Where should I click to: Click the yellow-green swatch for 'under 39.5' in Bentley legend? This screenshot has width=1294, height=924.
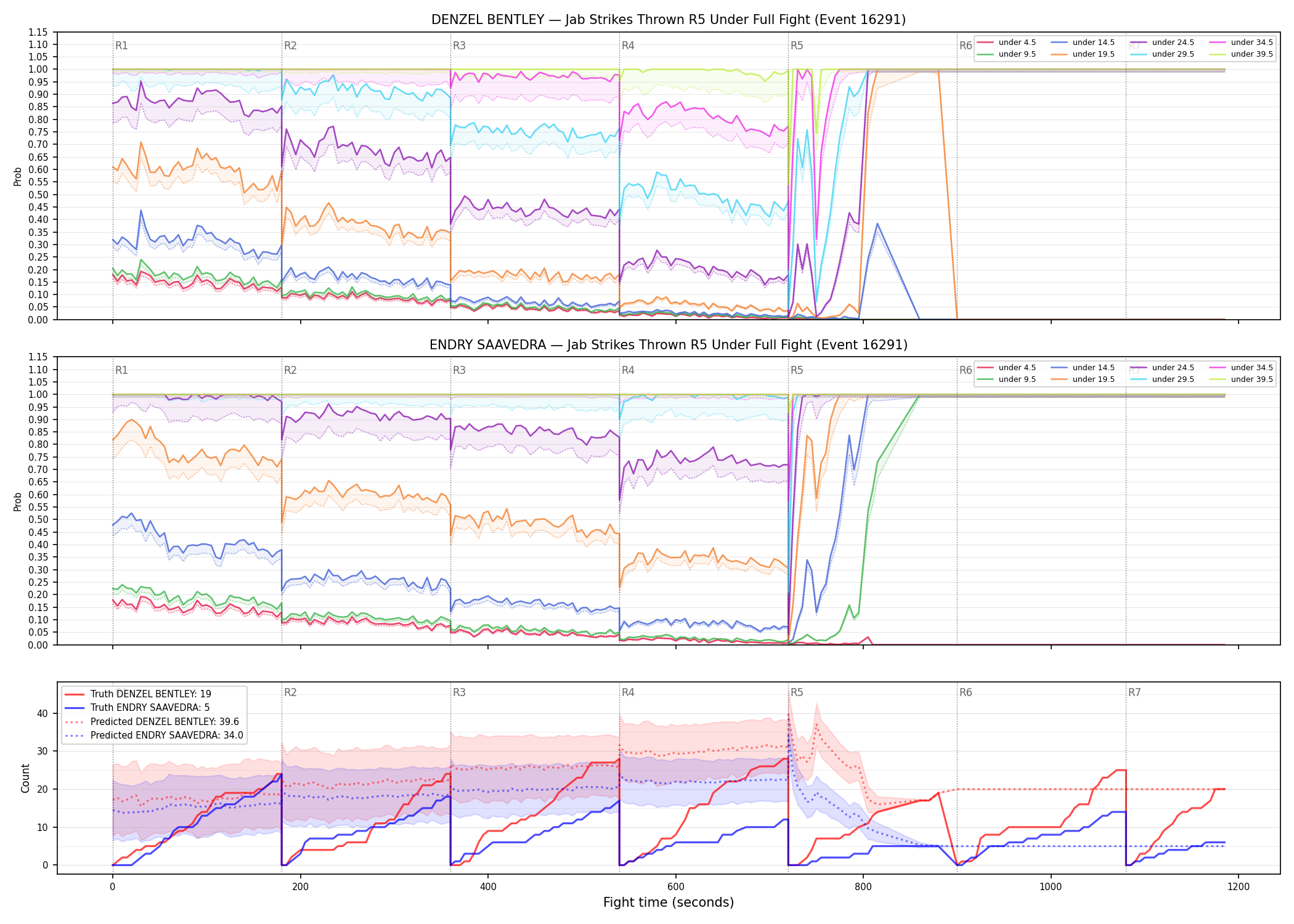pos(1218,54)
